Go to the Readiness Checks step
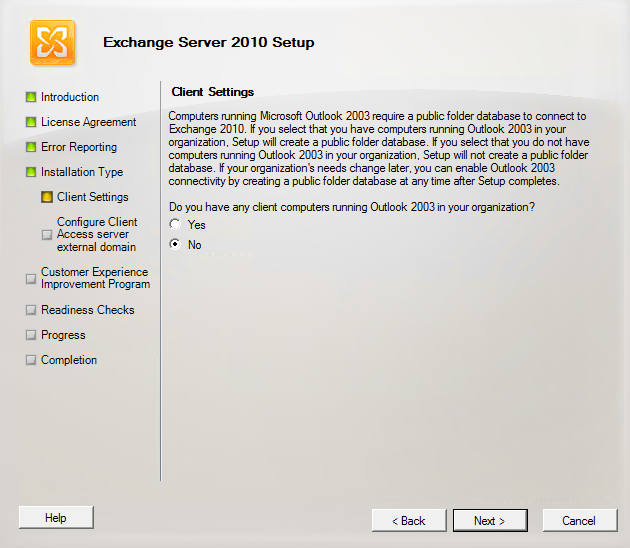 coord(88,310)
